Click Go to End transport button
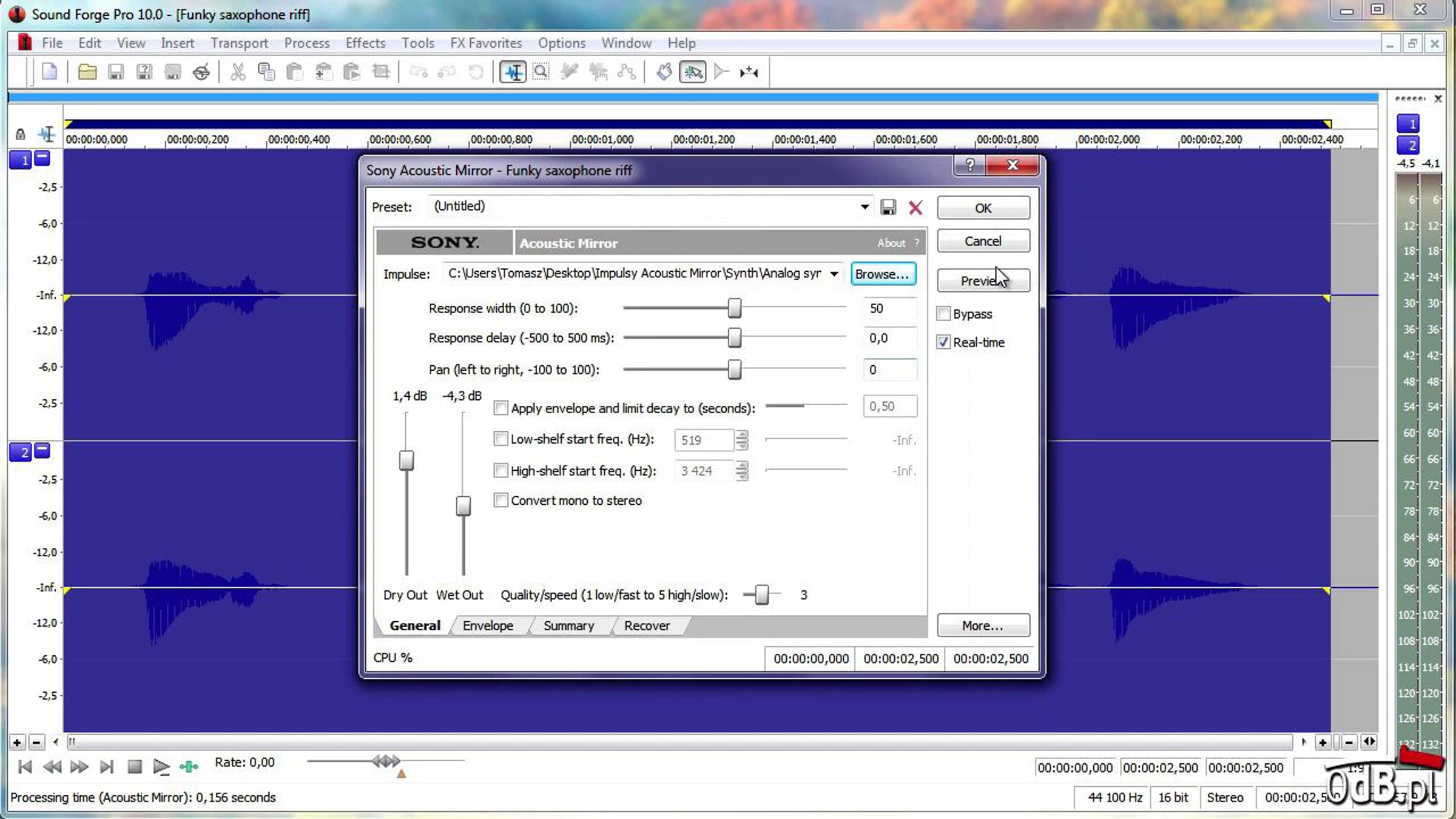The image size is (1456, 819). 106,767
